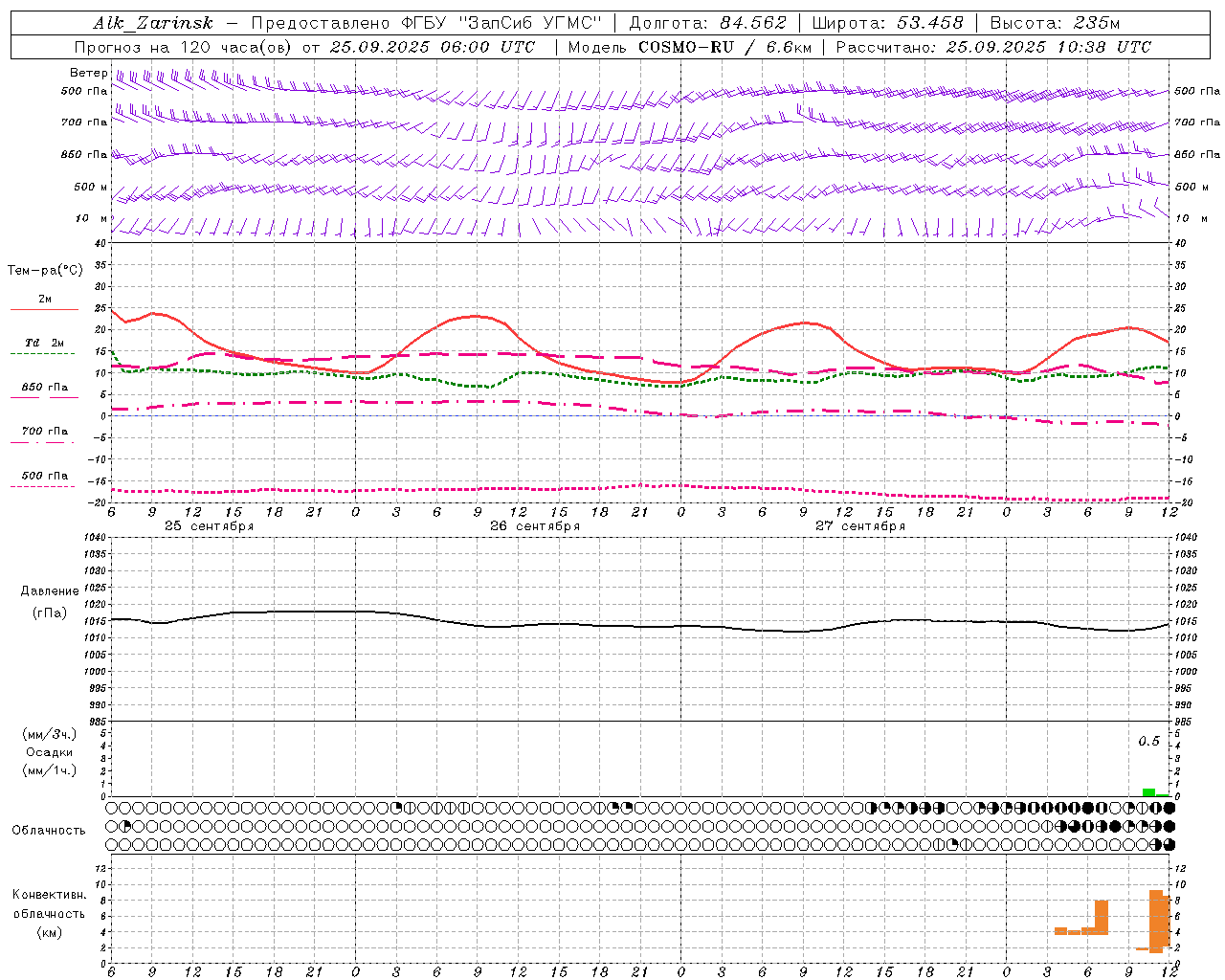This screenshot has width=1225, height=980.
Task: Click the (гПа) unit under Давление
Action: pos(50,613)
